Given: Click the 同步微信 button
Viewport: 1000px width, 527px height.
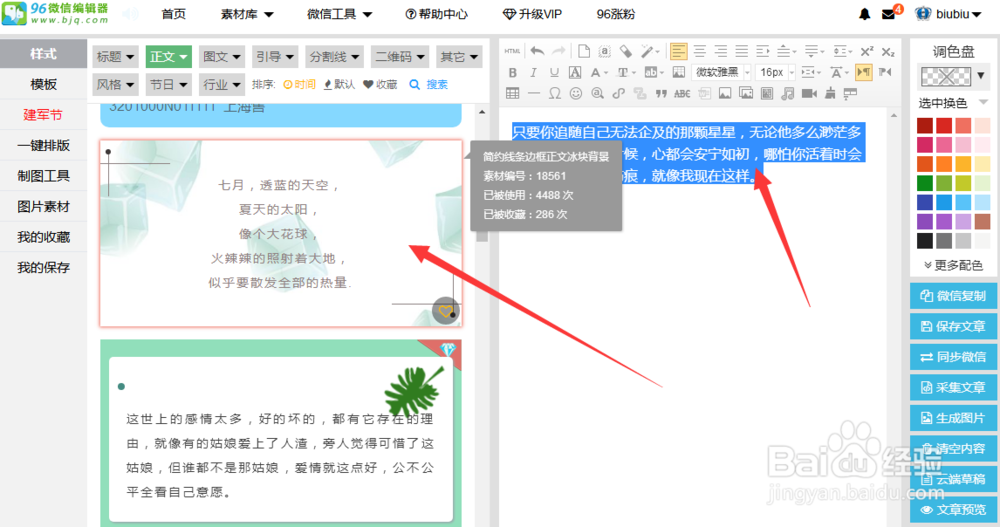Looking at the screenshot, I should (953, 357).
